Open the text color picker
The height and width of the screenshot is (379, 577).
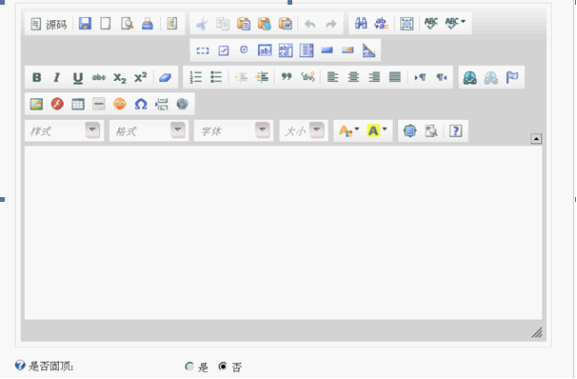[348, 131]
